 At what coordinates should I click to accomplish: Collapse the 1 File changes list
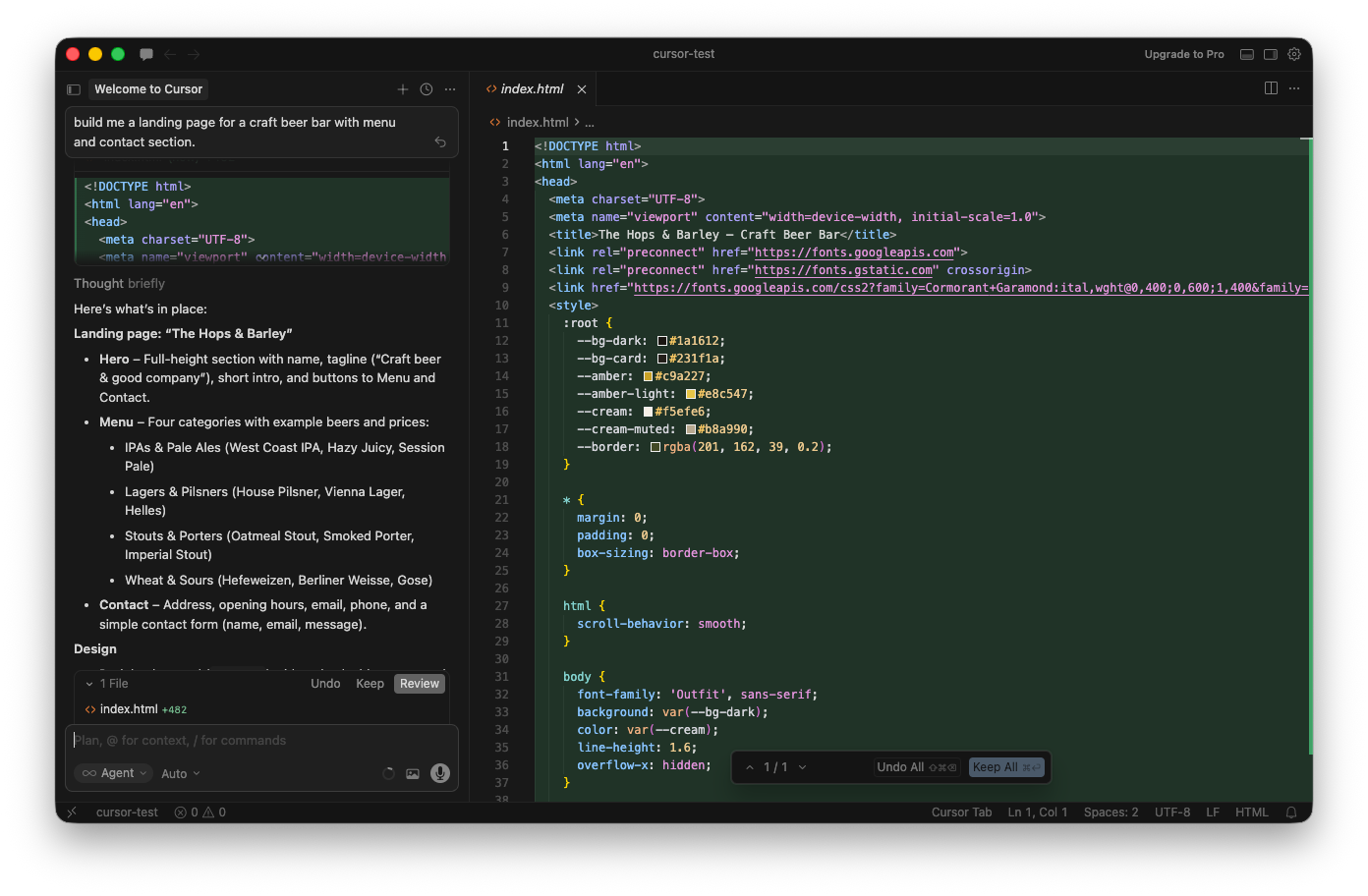pos(89,683)
